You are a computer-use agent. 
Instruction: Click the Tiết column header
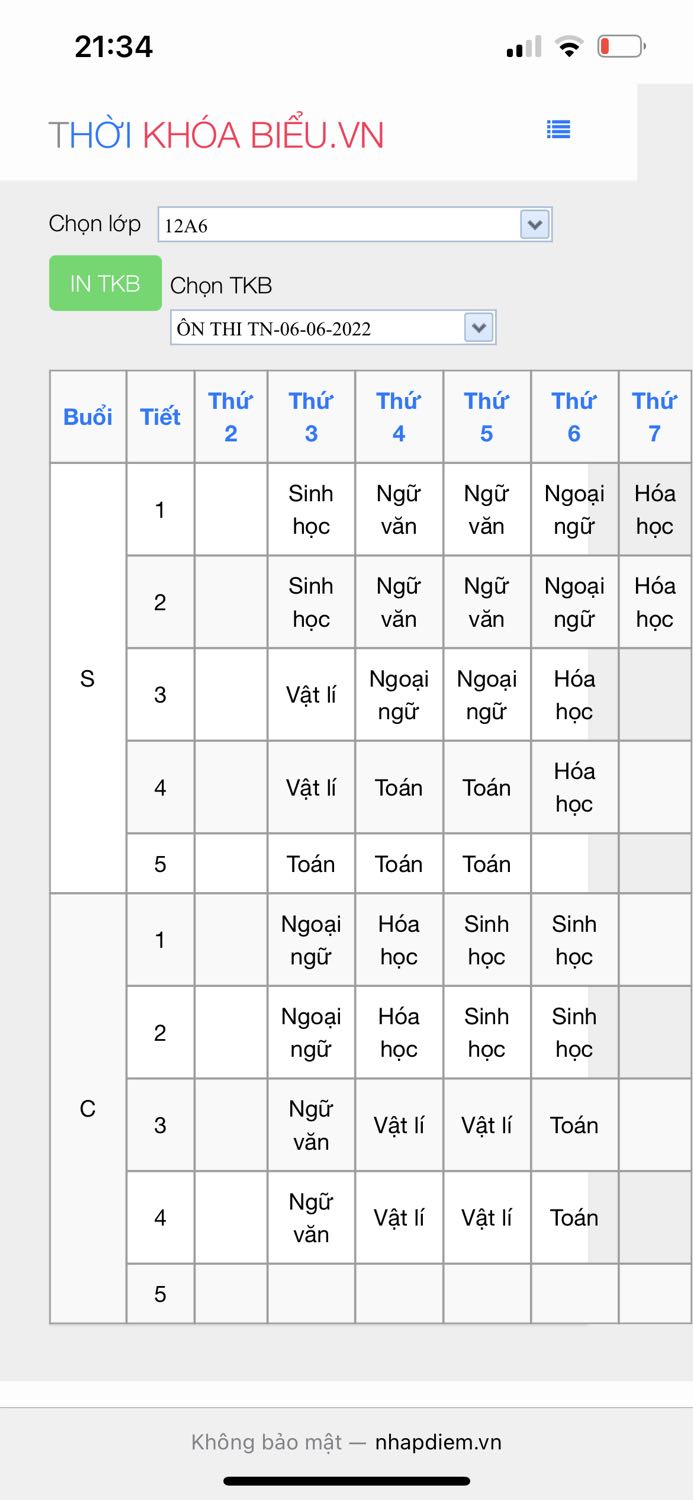click(x=160, y=417)
